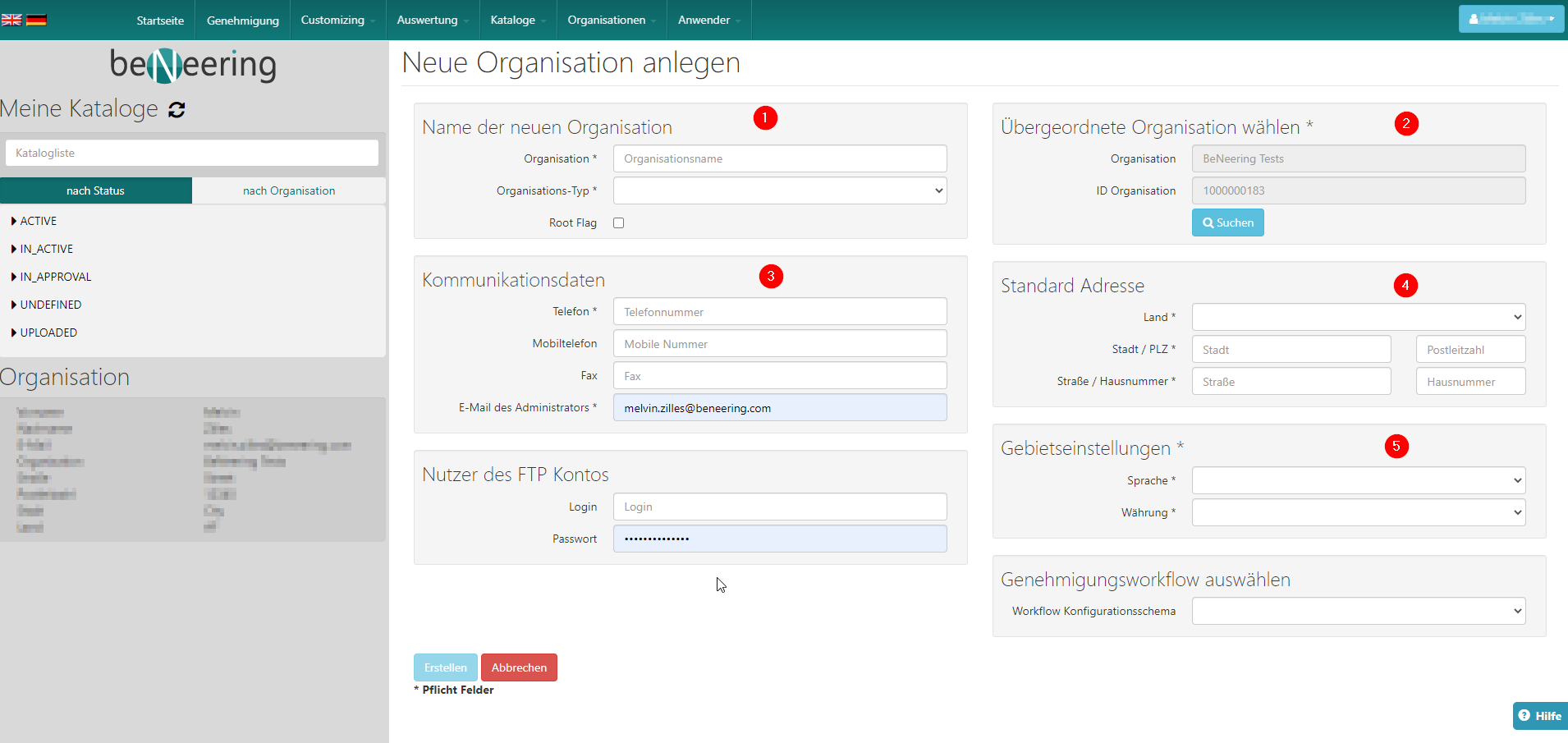Open the Land country dropdown

tap(1358, 317)
